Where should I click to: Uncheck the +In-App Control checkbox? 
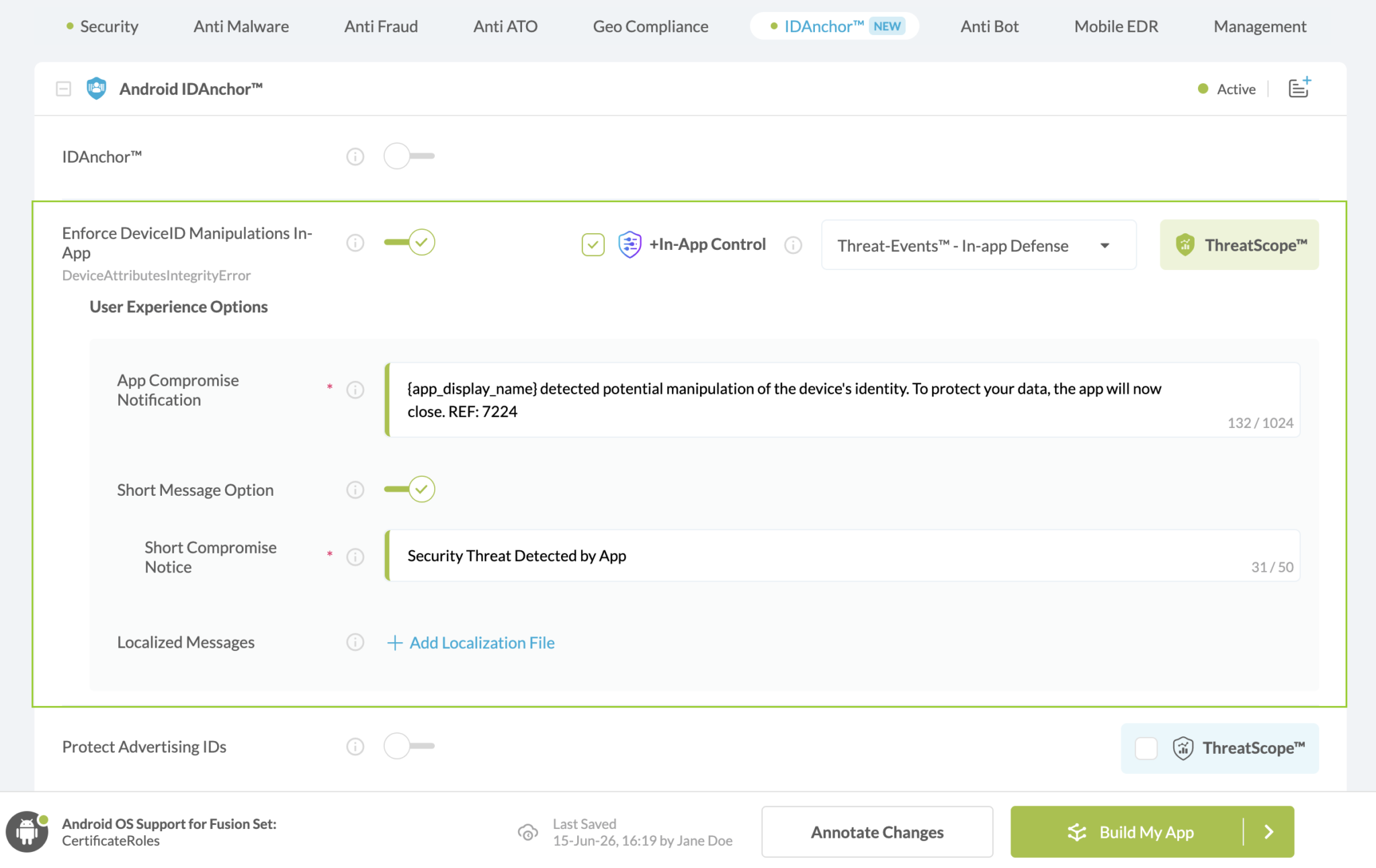(x=593, y=245)
